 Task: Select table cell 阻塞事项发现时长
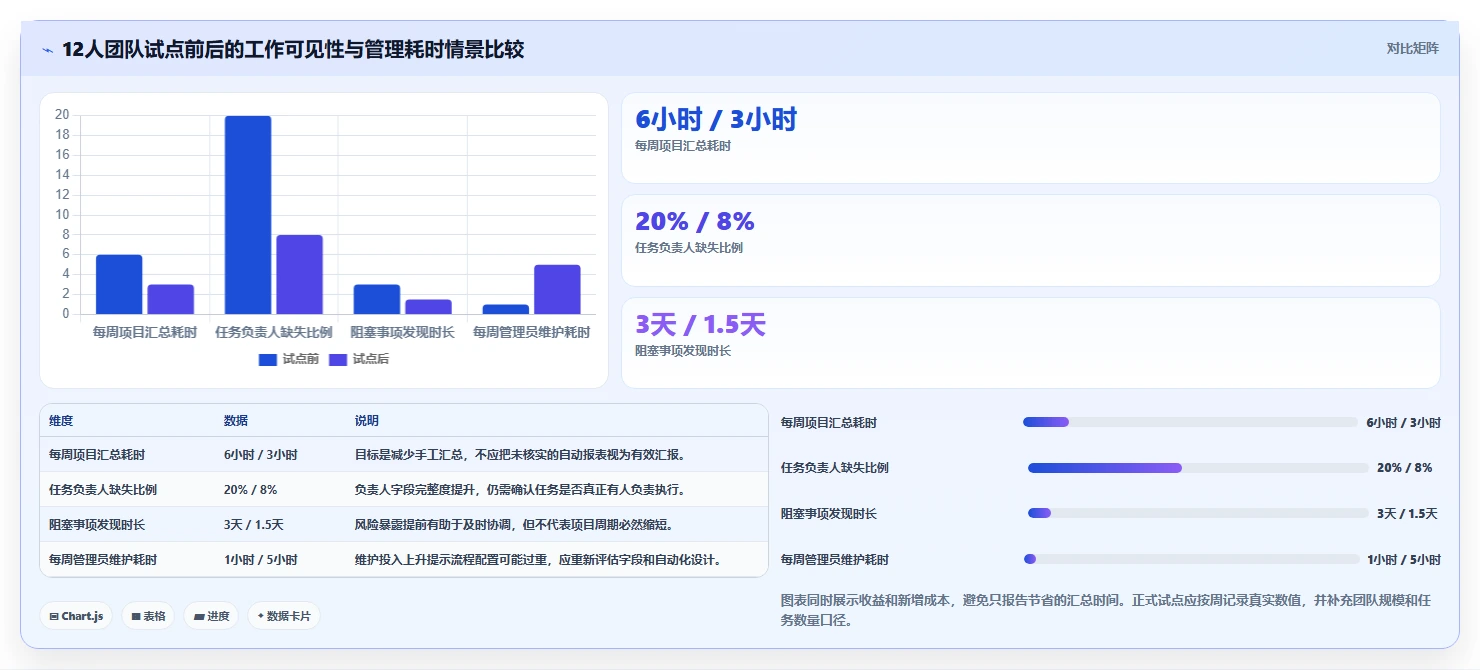97,525
